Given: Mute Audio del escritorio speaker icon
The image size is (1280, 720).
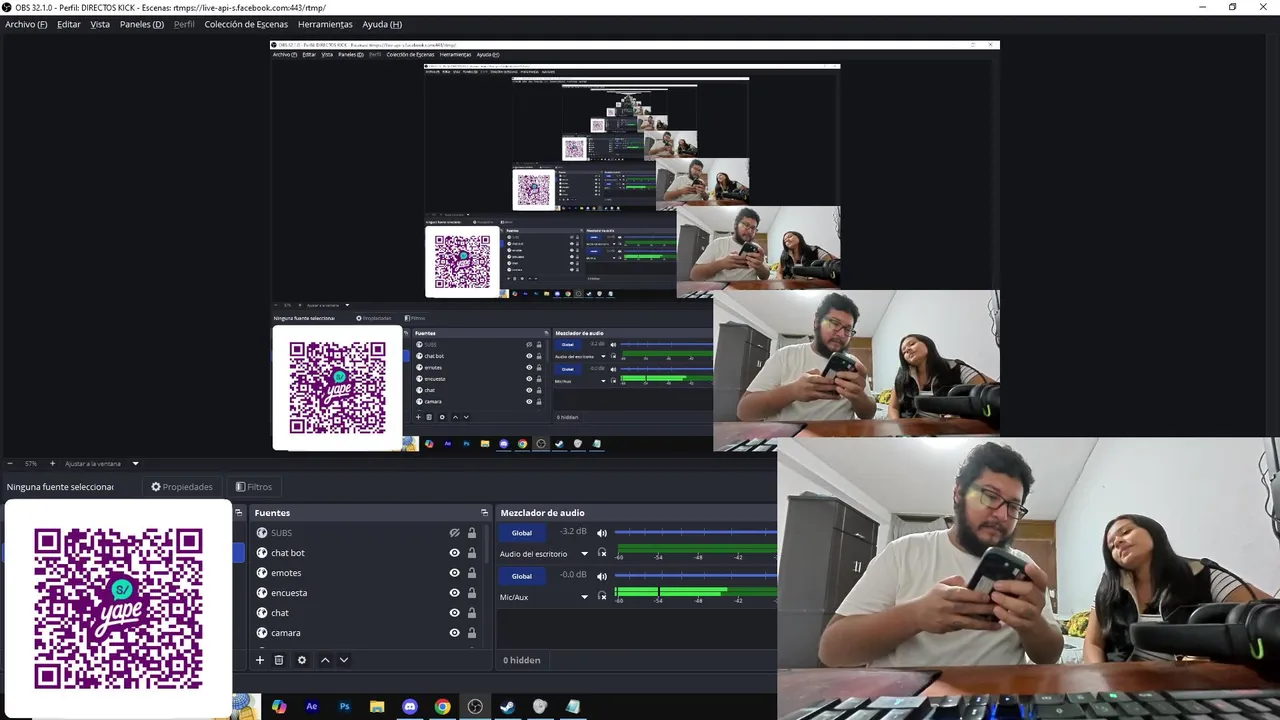Looking at the screenshot, I should point(602,533).
